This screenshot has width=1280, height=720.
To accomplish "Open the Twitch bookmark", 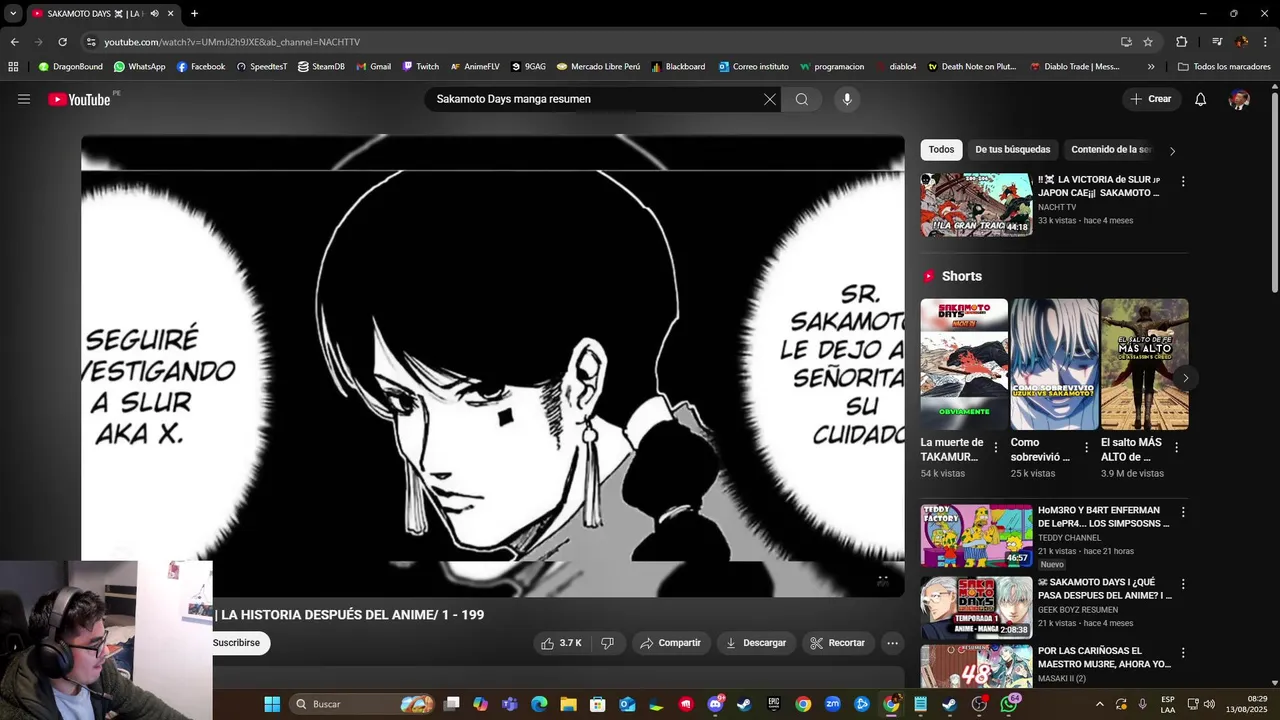I will pyautogui.click(x=421, y=67).
